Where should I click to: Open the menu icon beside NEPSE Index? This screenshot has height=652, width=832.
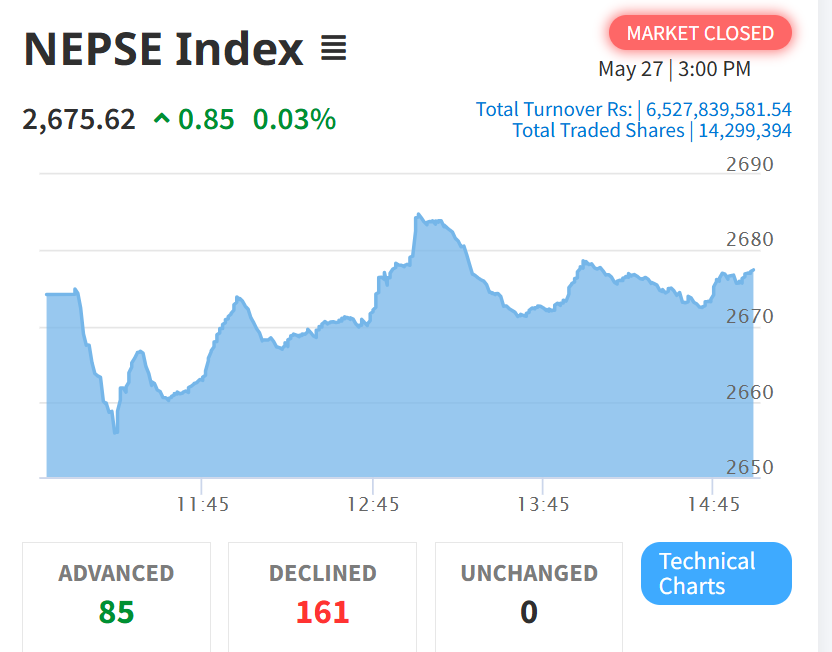pos(334,48)
